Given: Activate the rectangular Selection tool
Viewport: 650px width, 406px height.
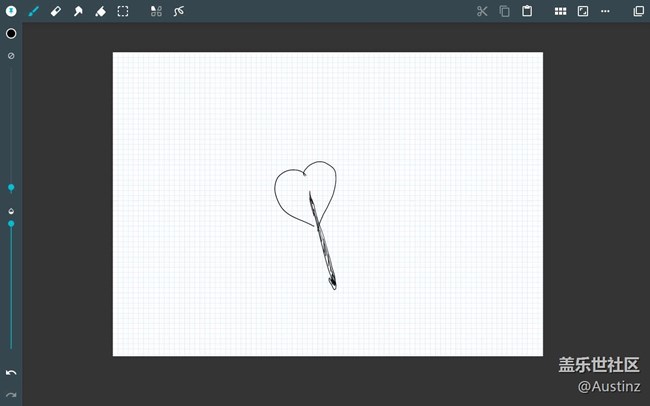Looking at the screenshot, I should [123, 11].
